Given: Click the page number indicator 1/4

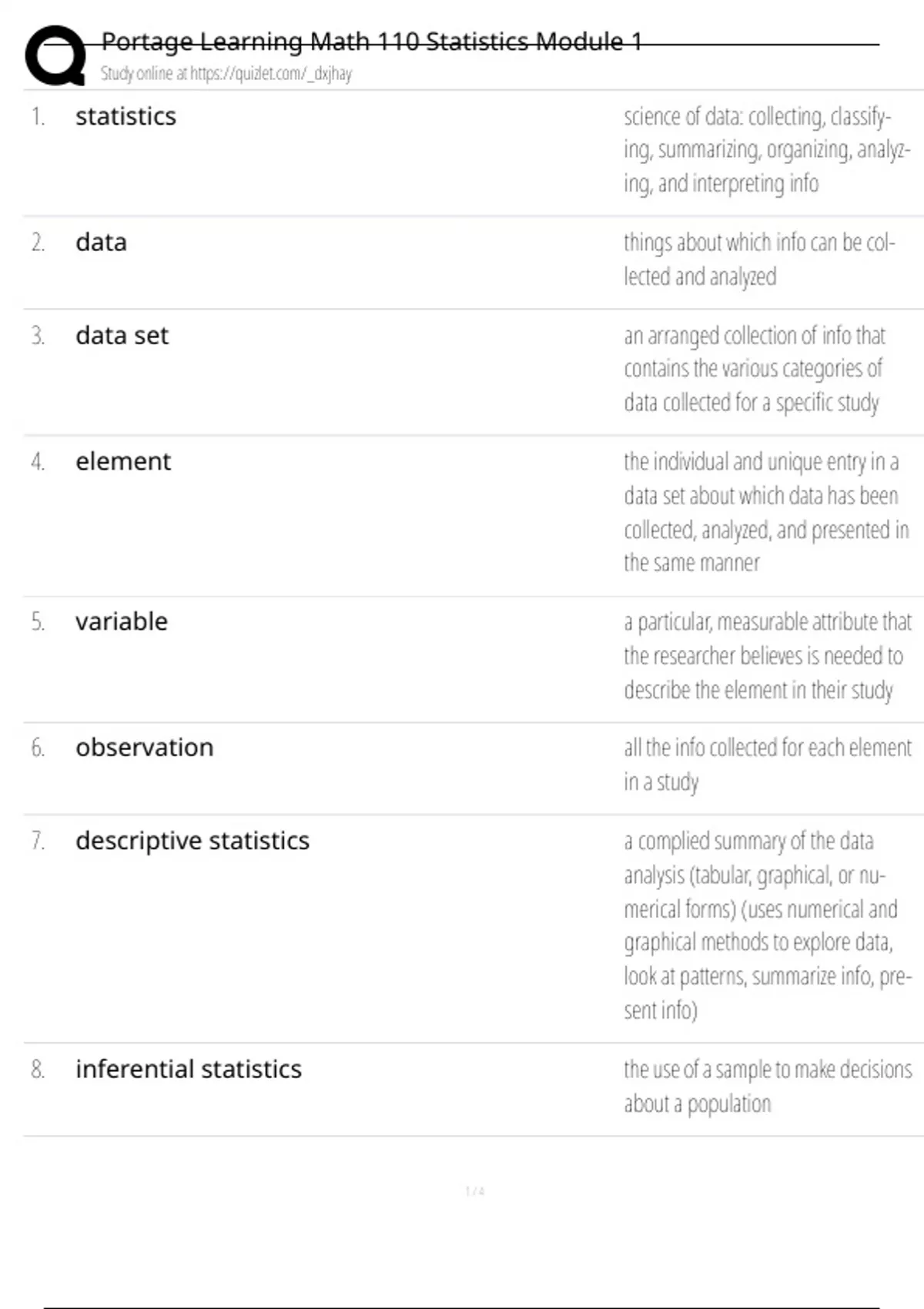Looking at the screenshot, I should 474,1191.
